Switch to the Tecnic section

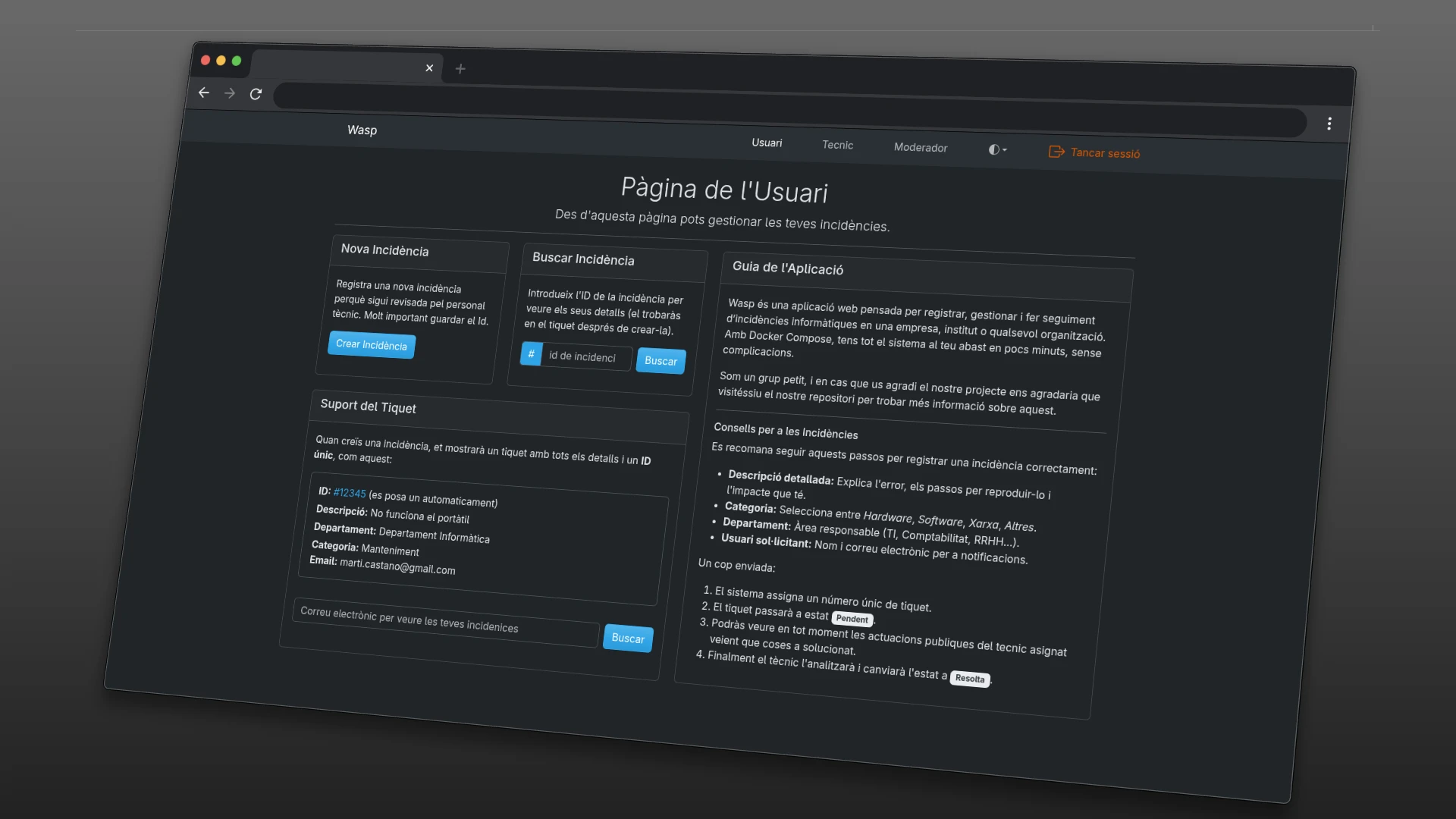(837, 145)
